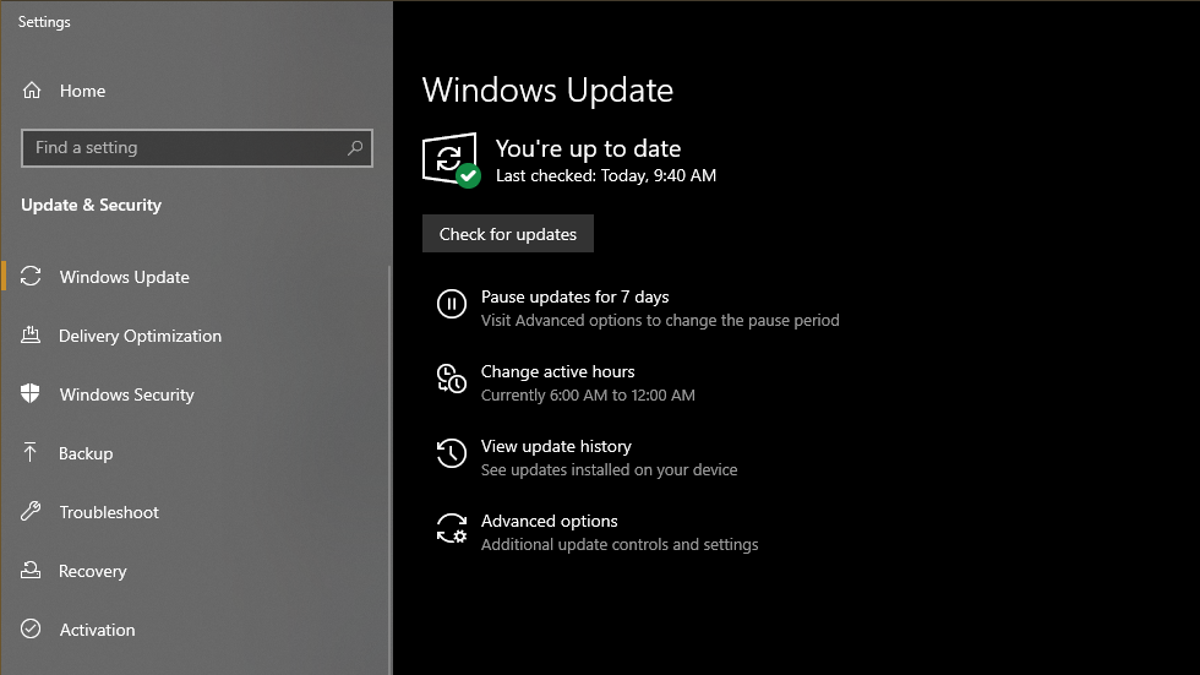The height and width of the screenshot is (675, 1200).
Task: Click the sidebar vertical scrollbar
Action: [390, 470]
